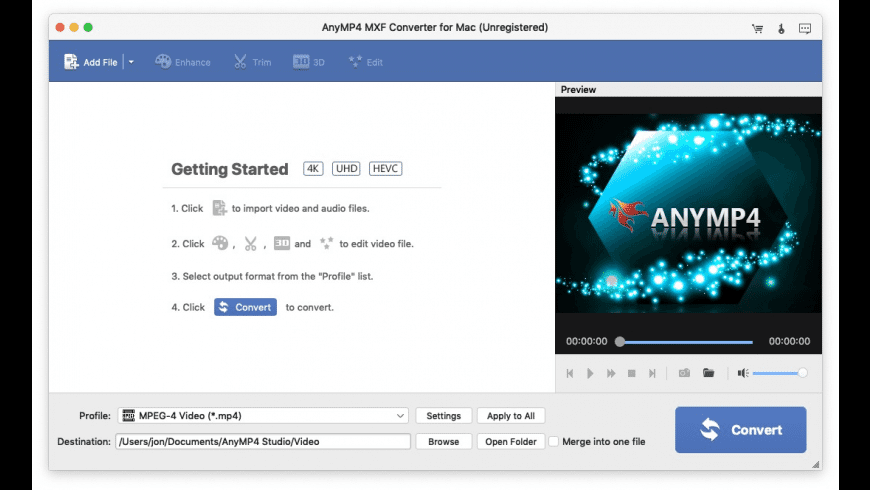Screen dimensions: 870x490
Task: Open the Profile format dropdown
Action: (x=263, y=416)
